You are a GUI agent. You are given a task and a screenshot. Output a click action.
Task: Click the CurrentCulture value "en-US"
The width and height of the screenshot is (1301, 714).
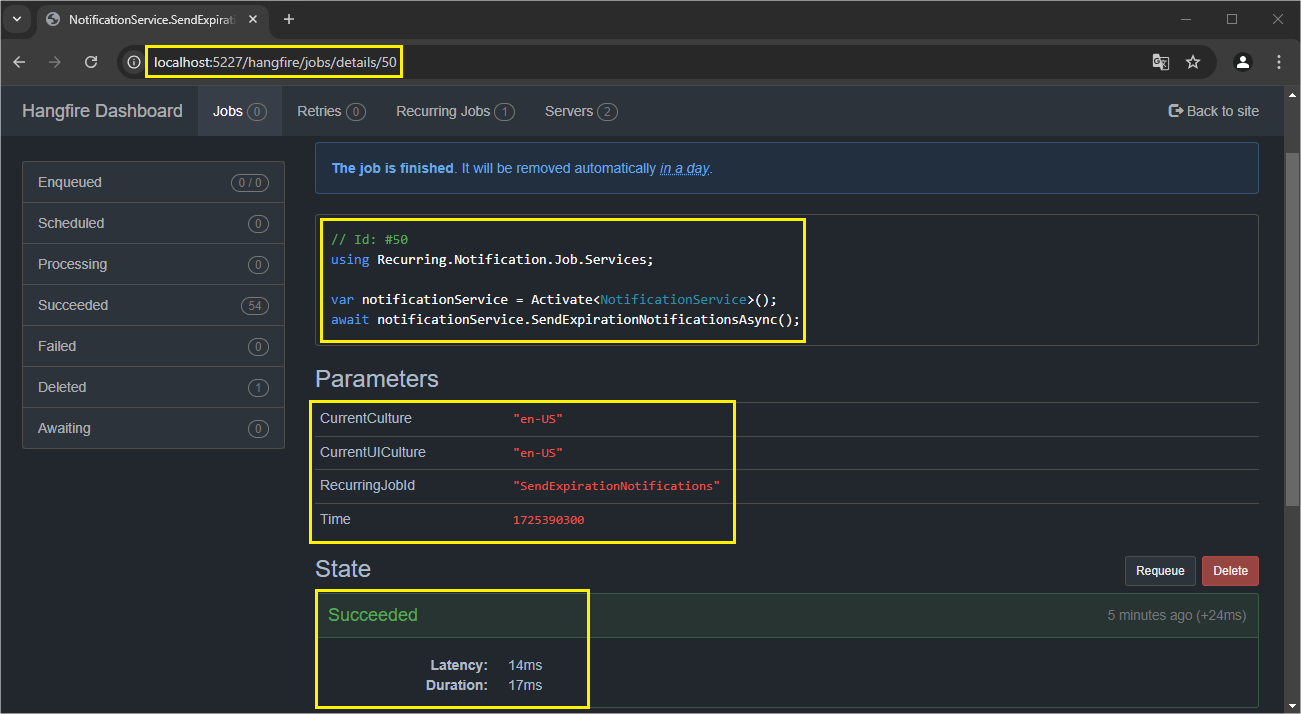538,419
